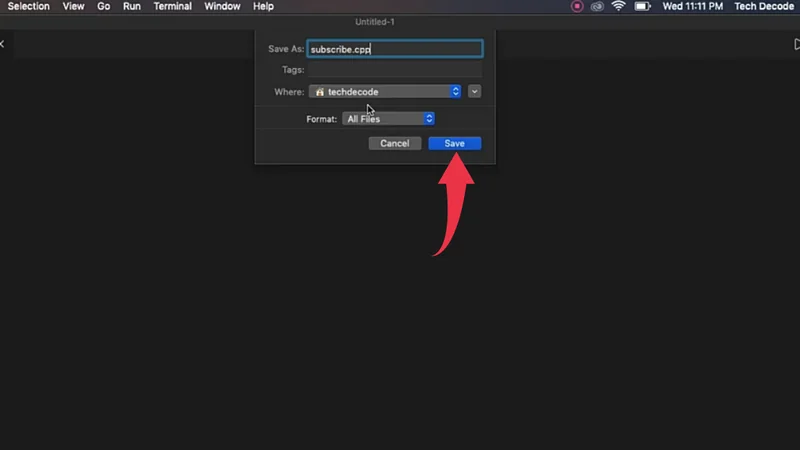Check the battery status icon
The image size is (800, 450).
click(x=642, y=6)
